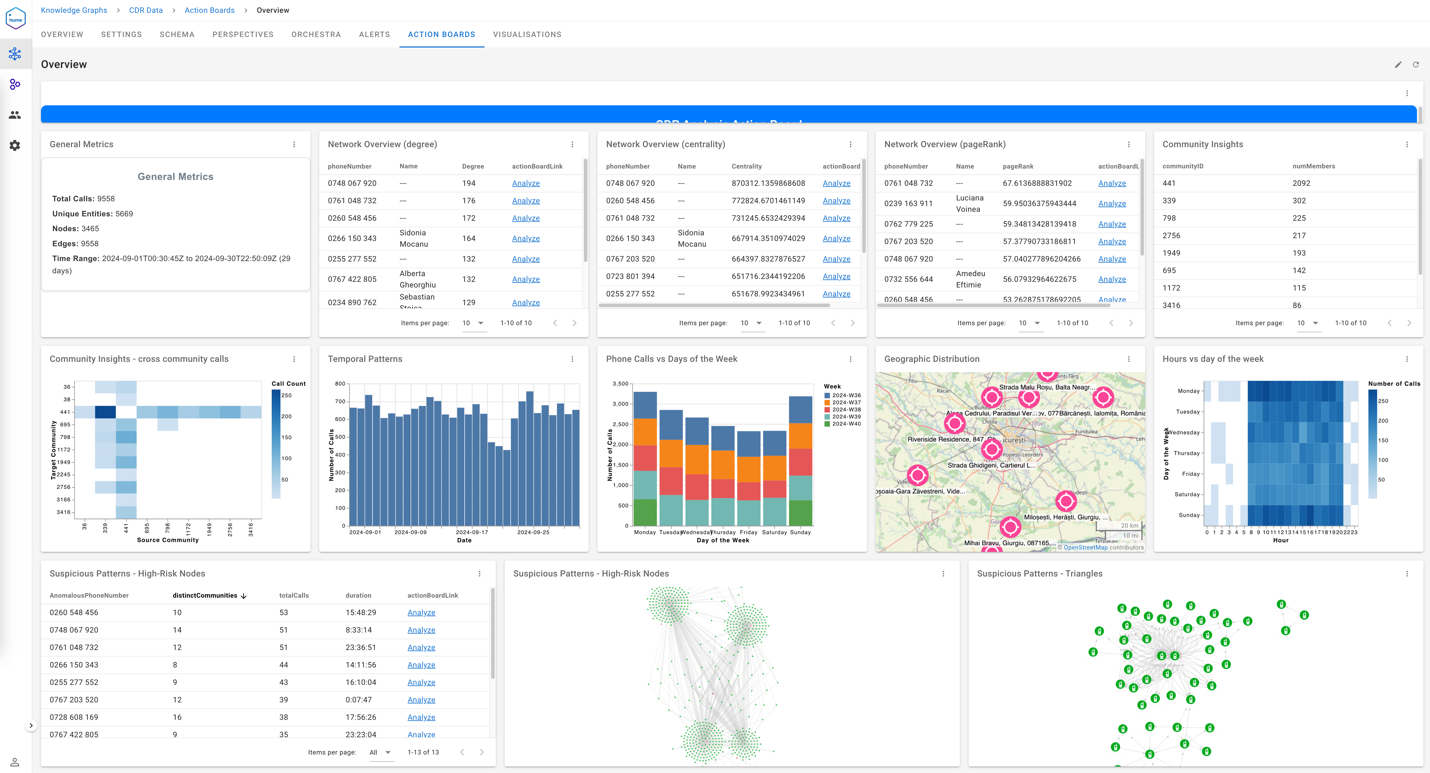Click pink map marker near Milosesti, Giurgiu

click(1066, 500)
